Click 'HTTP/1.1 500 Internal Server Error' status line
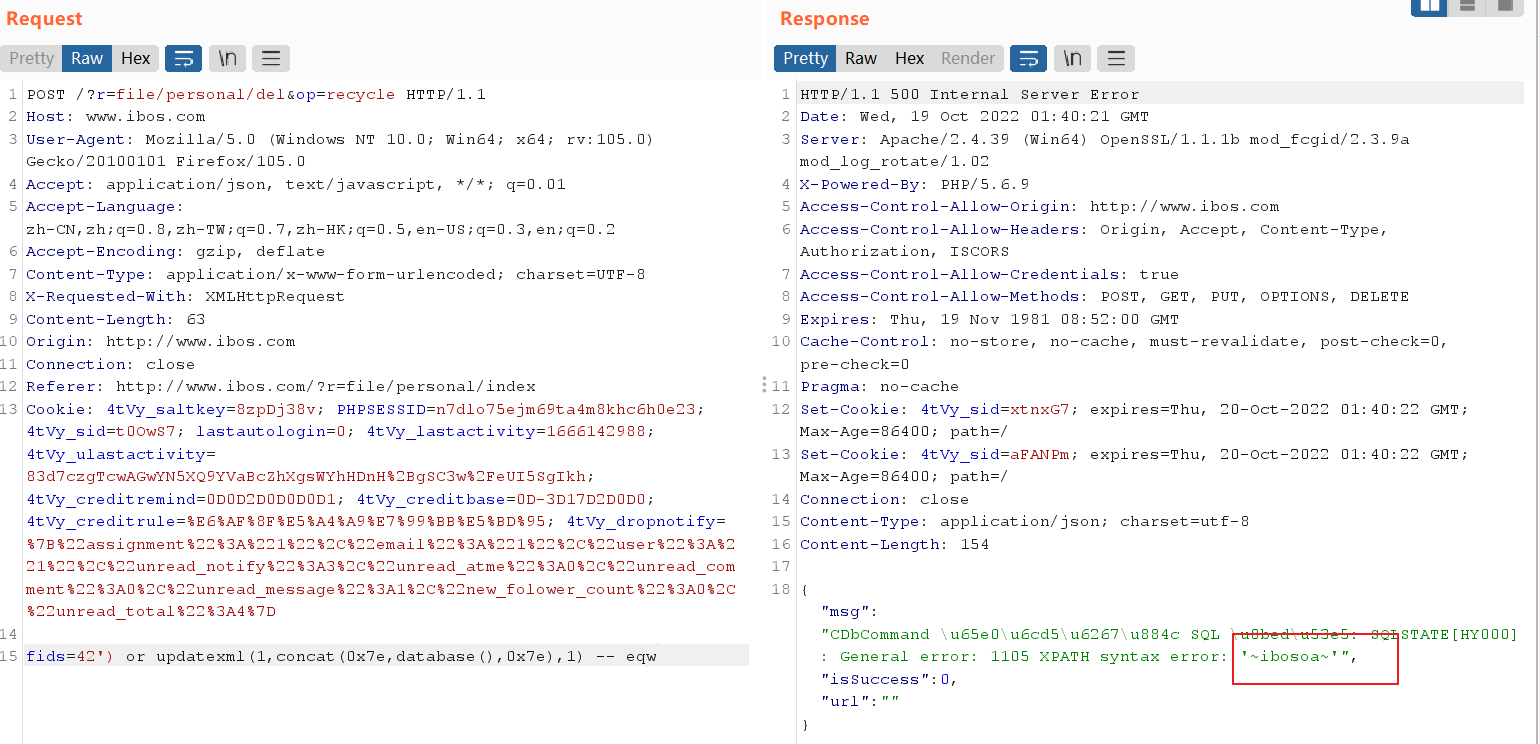 click(x=969, y=95)
